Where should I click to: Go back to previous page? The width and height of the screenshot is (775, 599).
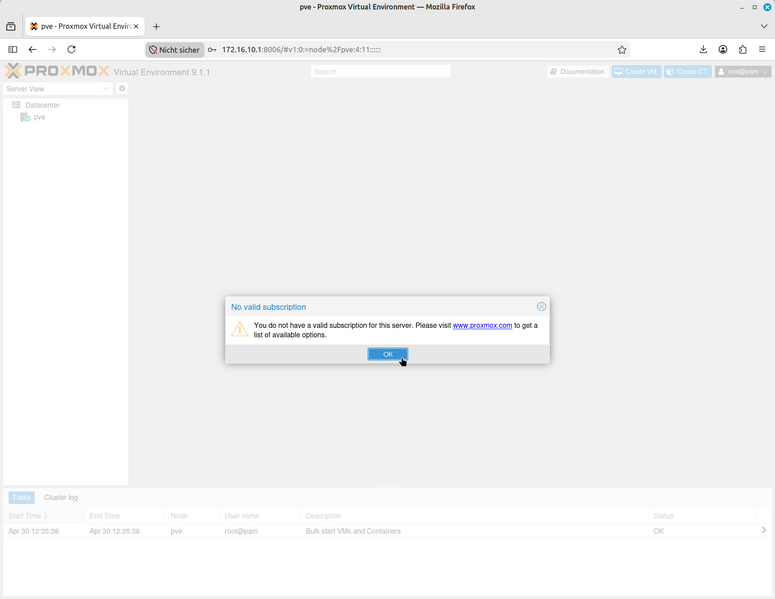pyautogui.click(x=32, y=49)
